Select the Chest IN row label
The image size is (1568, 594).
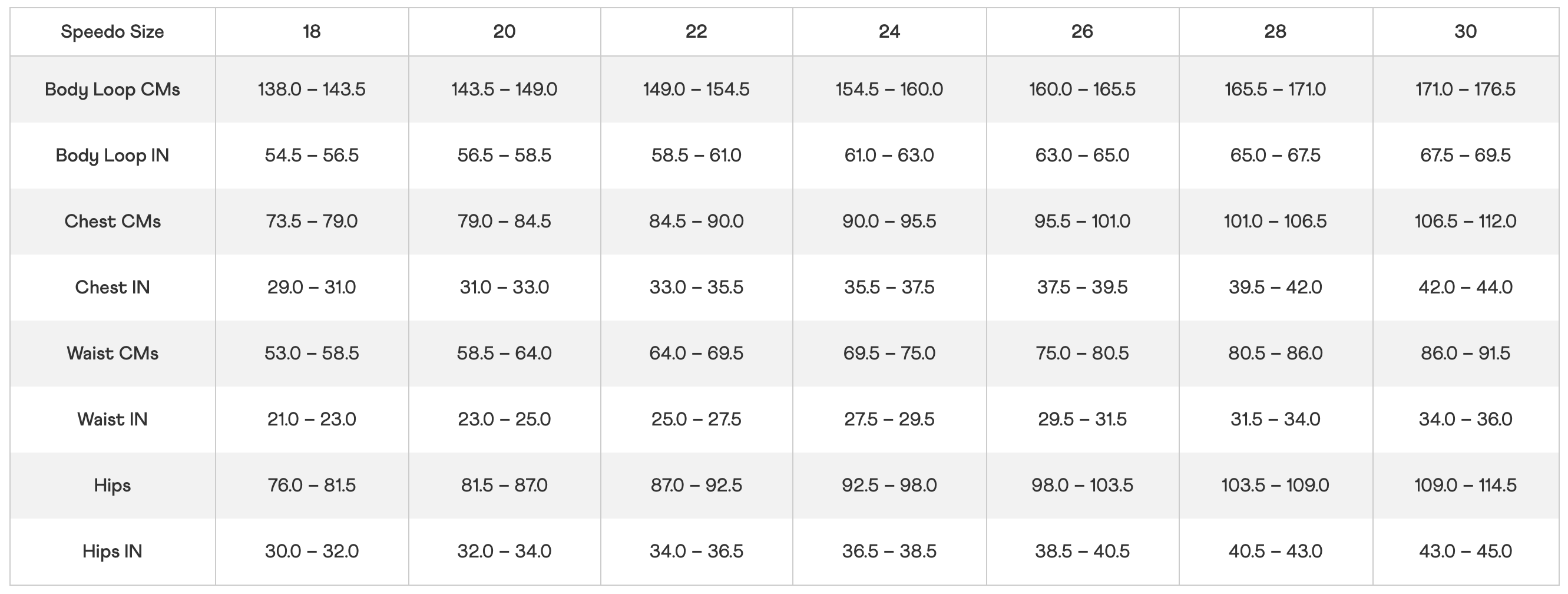pyautogui.click(x=112, y=287)
